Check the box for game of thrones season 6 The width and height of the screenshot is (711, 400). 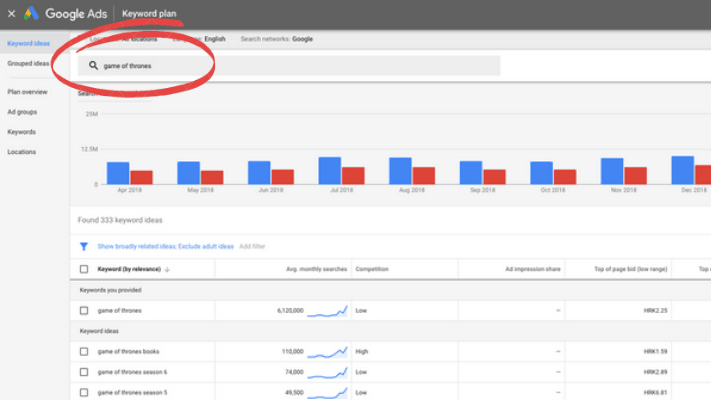(84, 372)
